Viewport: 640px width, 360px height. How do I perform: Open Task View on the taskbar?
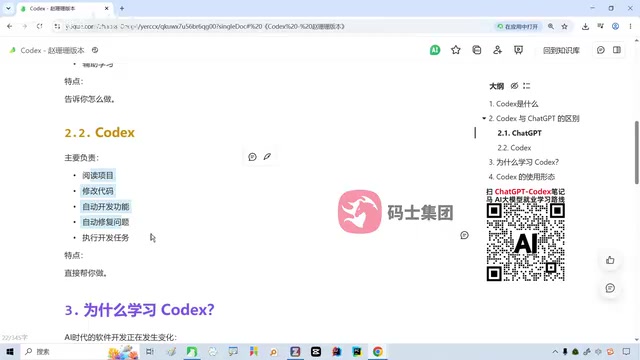(150, 351)
